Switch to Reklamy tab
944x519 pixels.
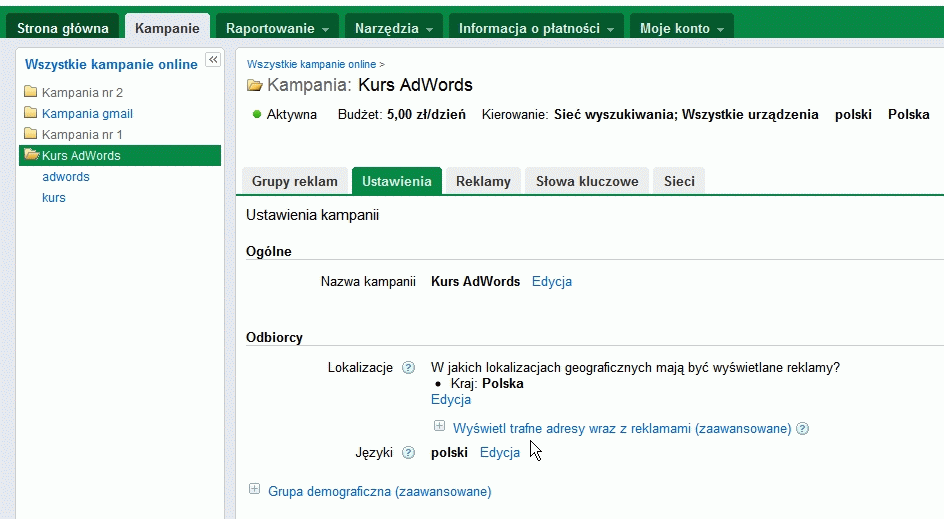pos(483,181)
